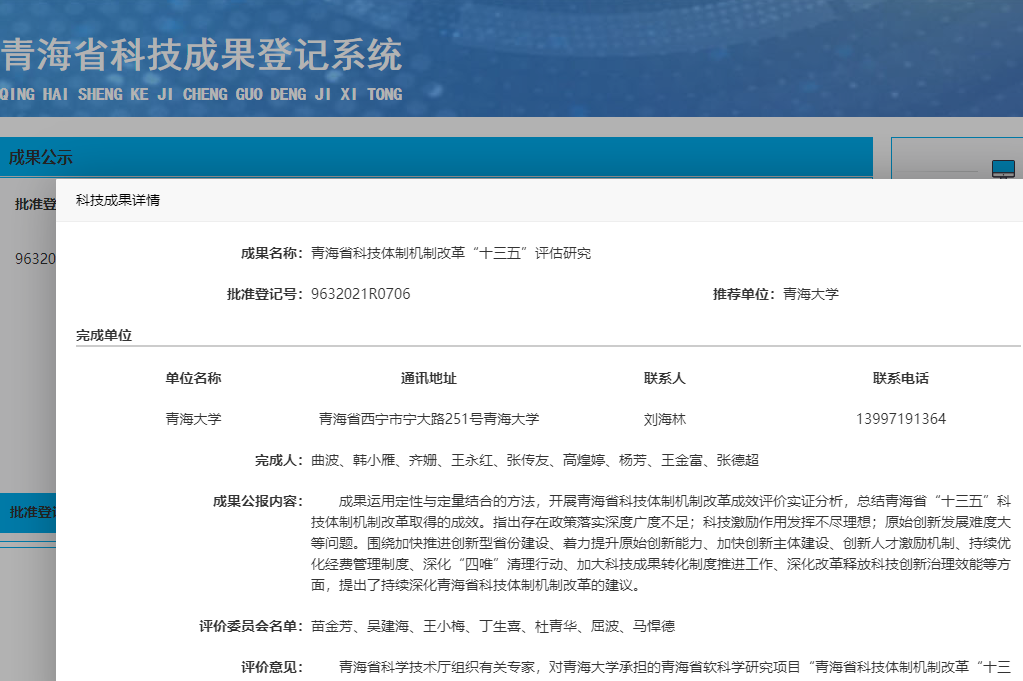Click the 单位名称 column header
The image size is (1023, 681).
[193, 378]
